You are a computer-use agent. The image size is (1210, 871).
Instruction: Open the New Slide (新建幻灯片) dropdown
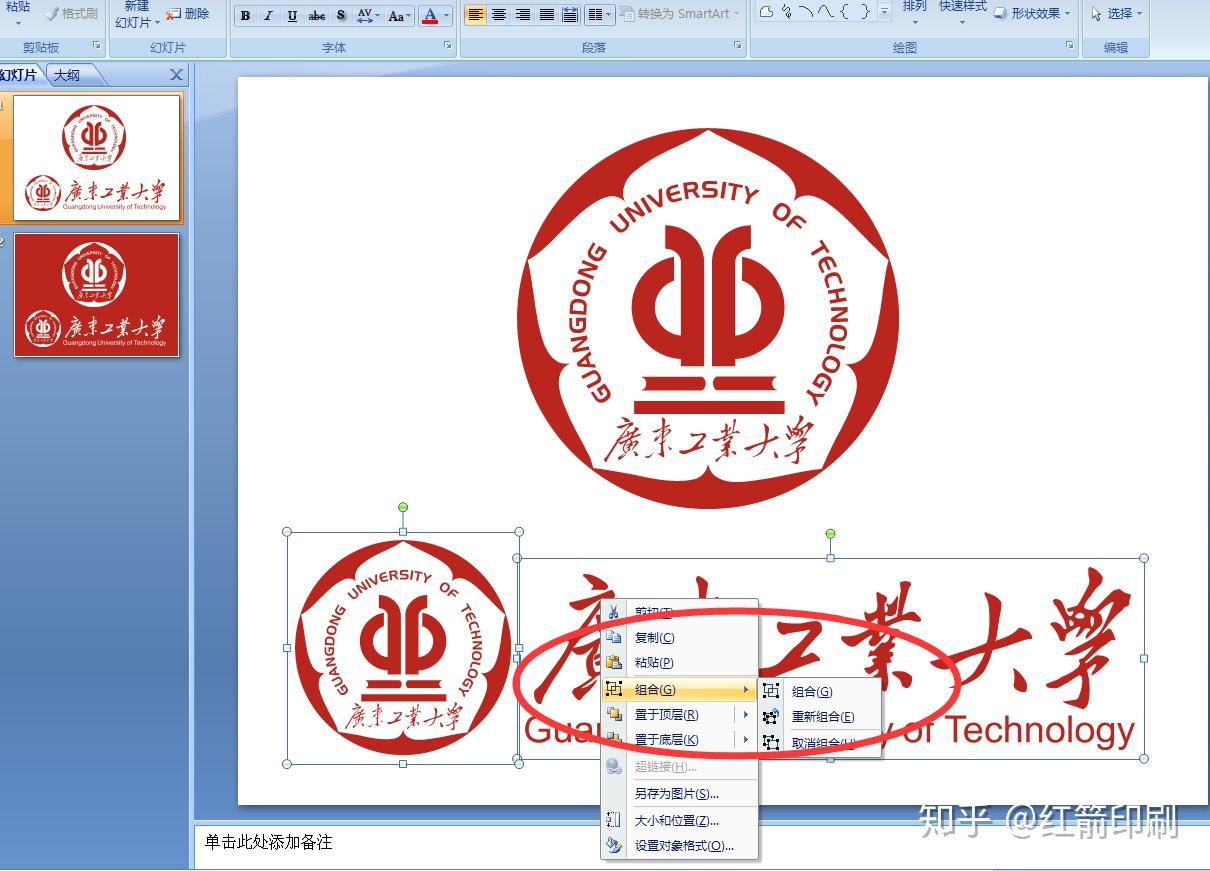tap(137, 15)
